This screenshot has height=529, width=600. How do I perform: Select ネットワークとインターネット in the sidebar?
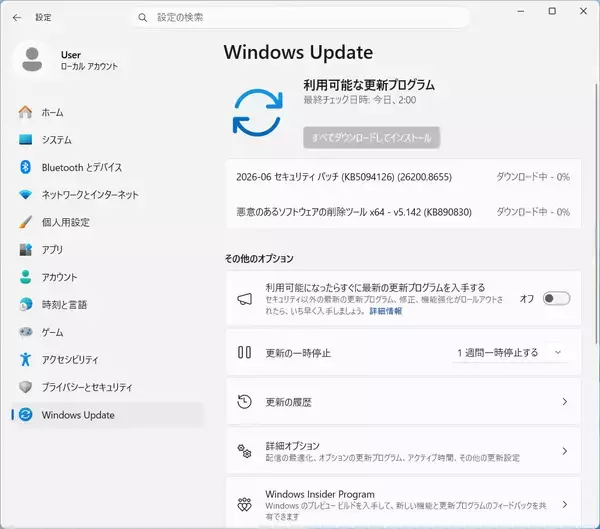[108, 195]
